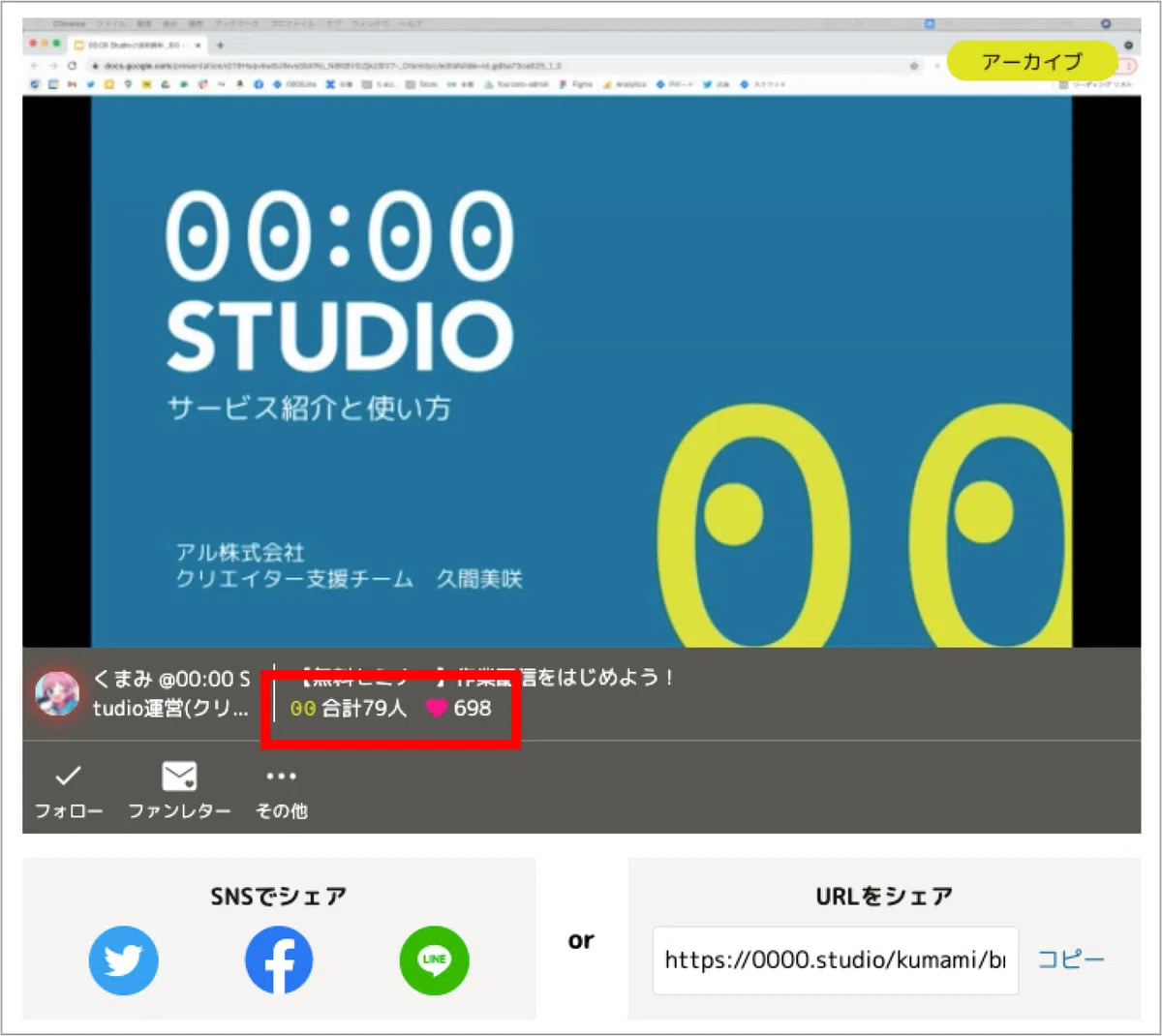
Task: Open the その他 three-dots menu
Action: coord(281,790)
